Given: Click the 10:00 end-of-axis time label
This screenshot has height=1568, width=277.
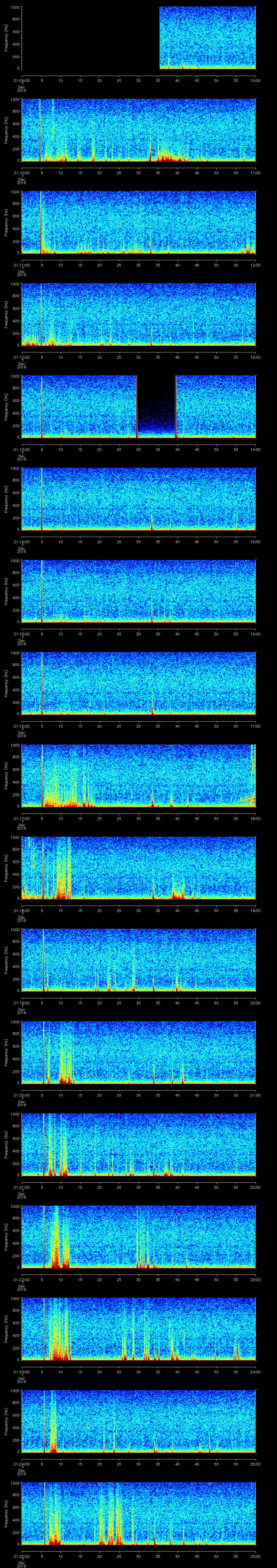Looking at the screenshot, I should [256, 80].
